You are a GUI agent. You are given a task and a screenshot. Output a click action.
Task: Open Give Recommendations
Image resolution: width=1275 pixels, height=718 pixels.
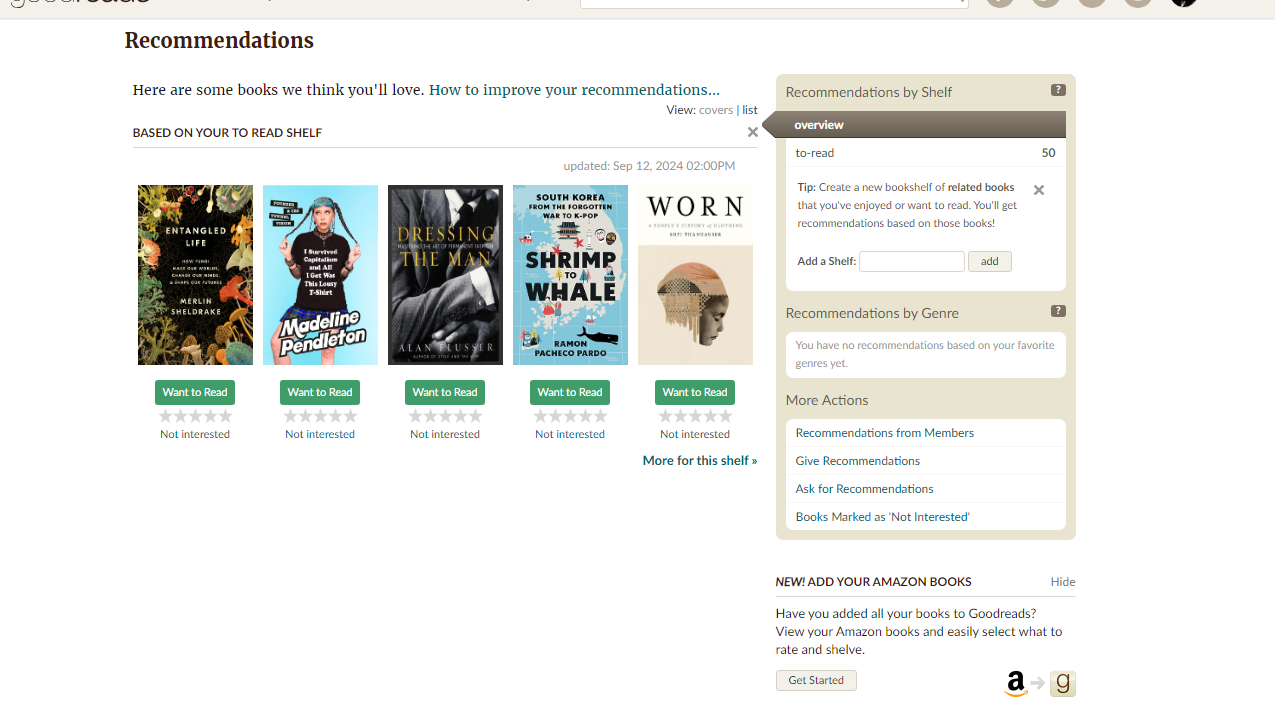(858, 461)
